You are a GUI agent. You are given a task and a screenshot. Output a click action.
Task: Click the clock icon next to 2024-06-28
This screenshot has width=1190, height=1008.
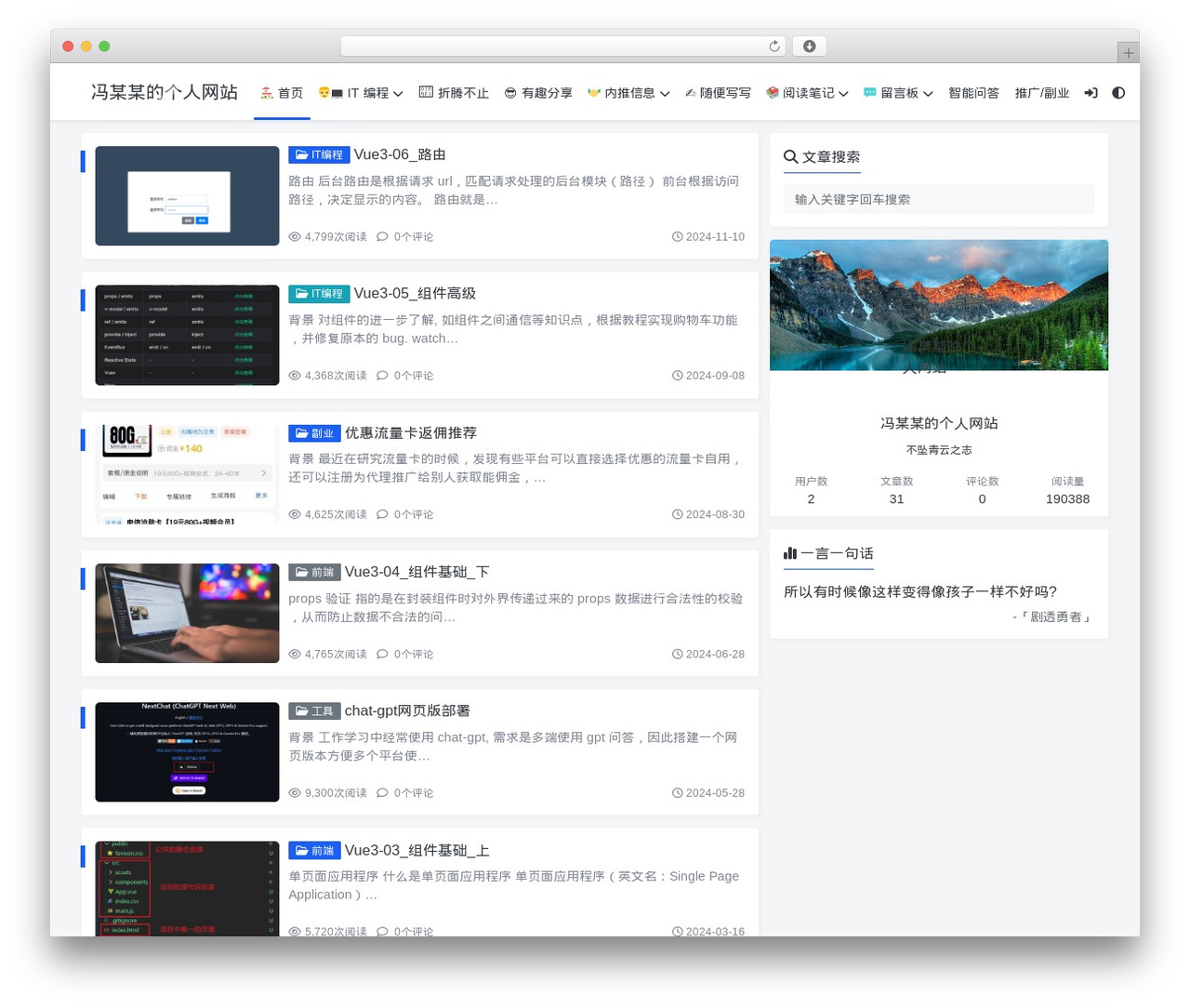coord(678,655)
